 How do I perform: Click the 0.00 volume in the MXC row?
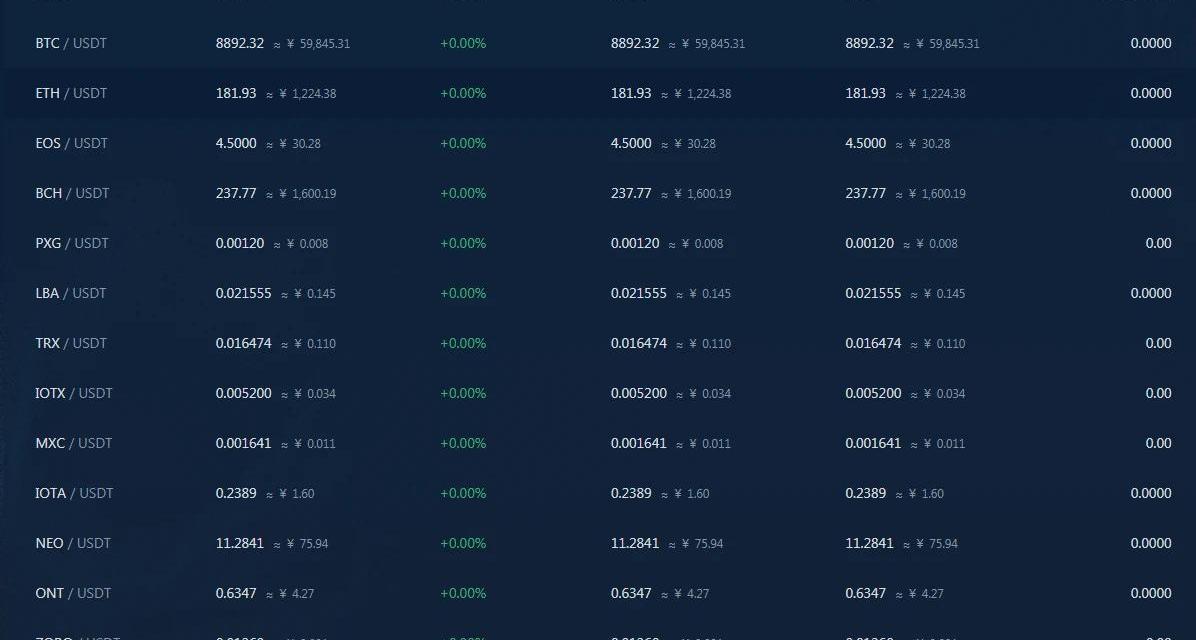1159,443
